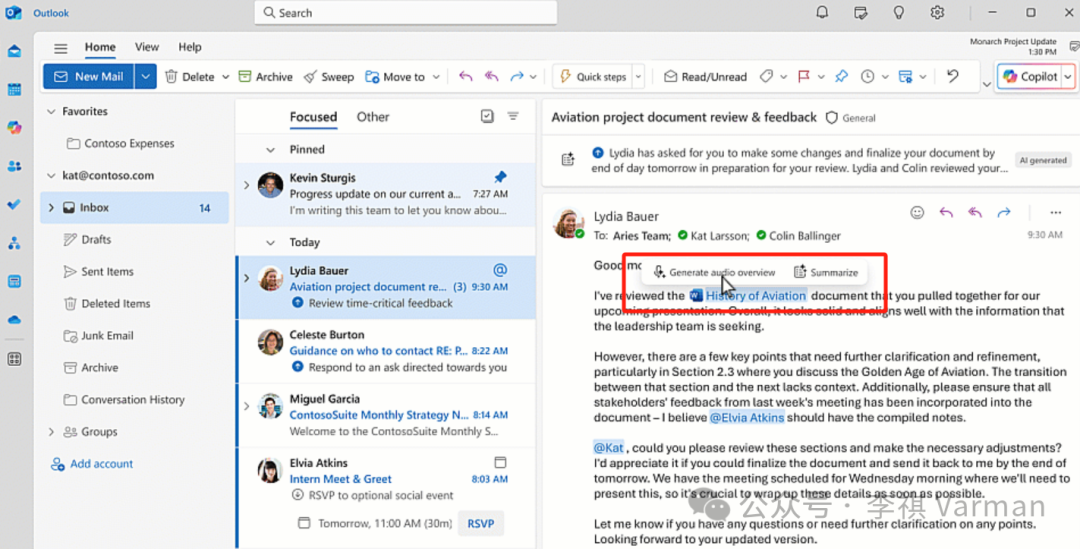Open Move to dropdown arrow
Screen dimensions: 1080x549
436,77
